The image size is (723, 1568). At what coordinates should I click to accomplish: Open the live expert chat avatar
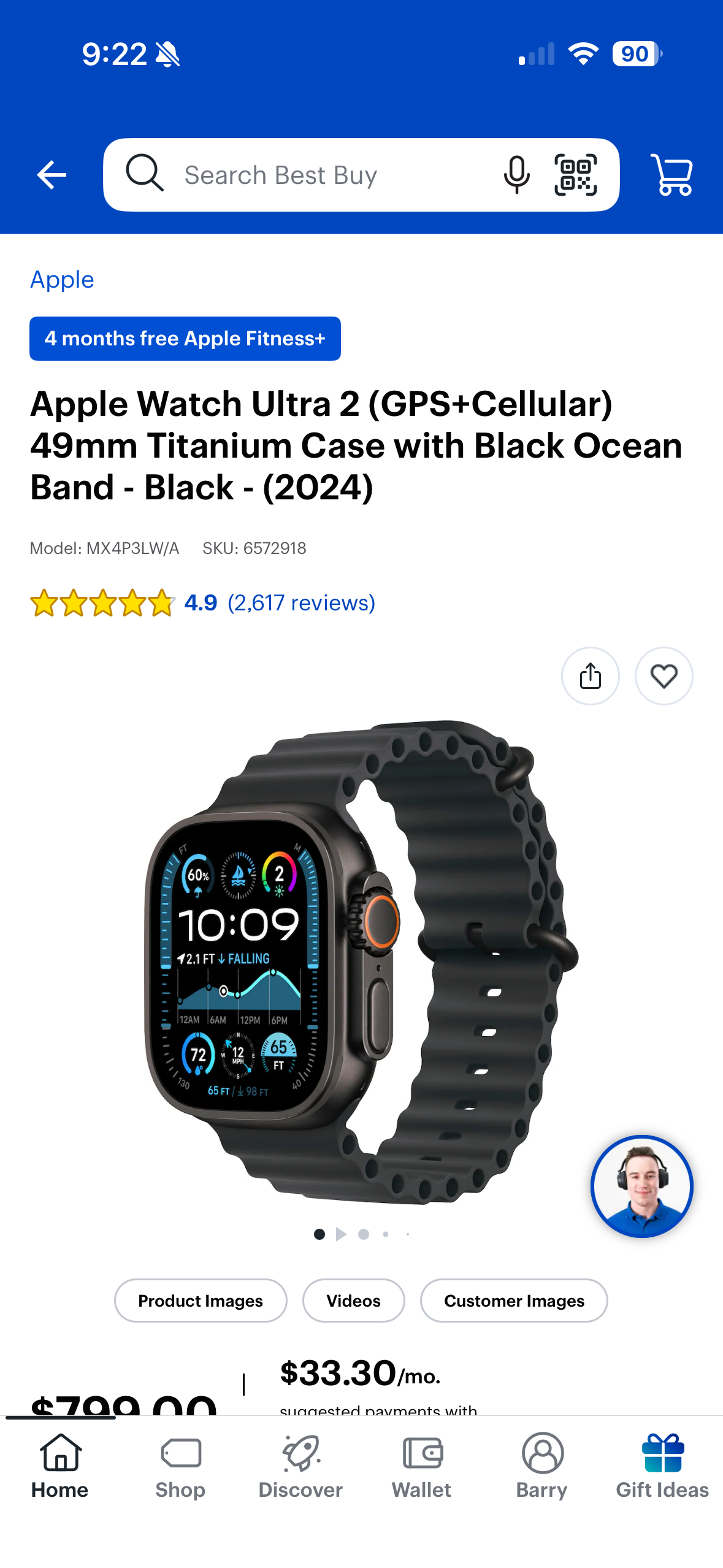(641, 1186)
